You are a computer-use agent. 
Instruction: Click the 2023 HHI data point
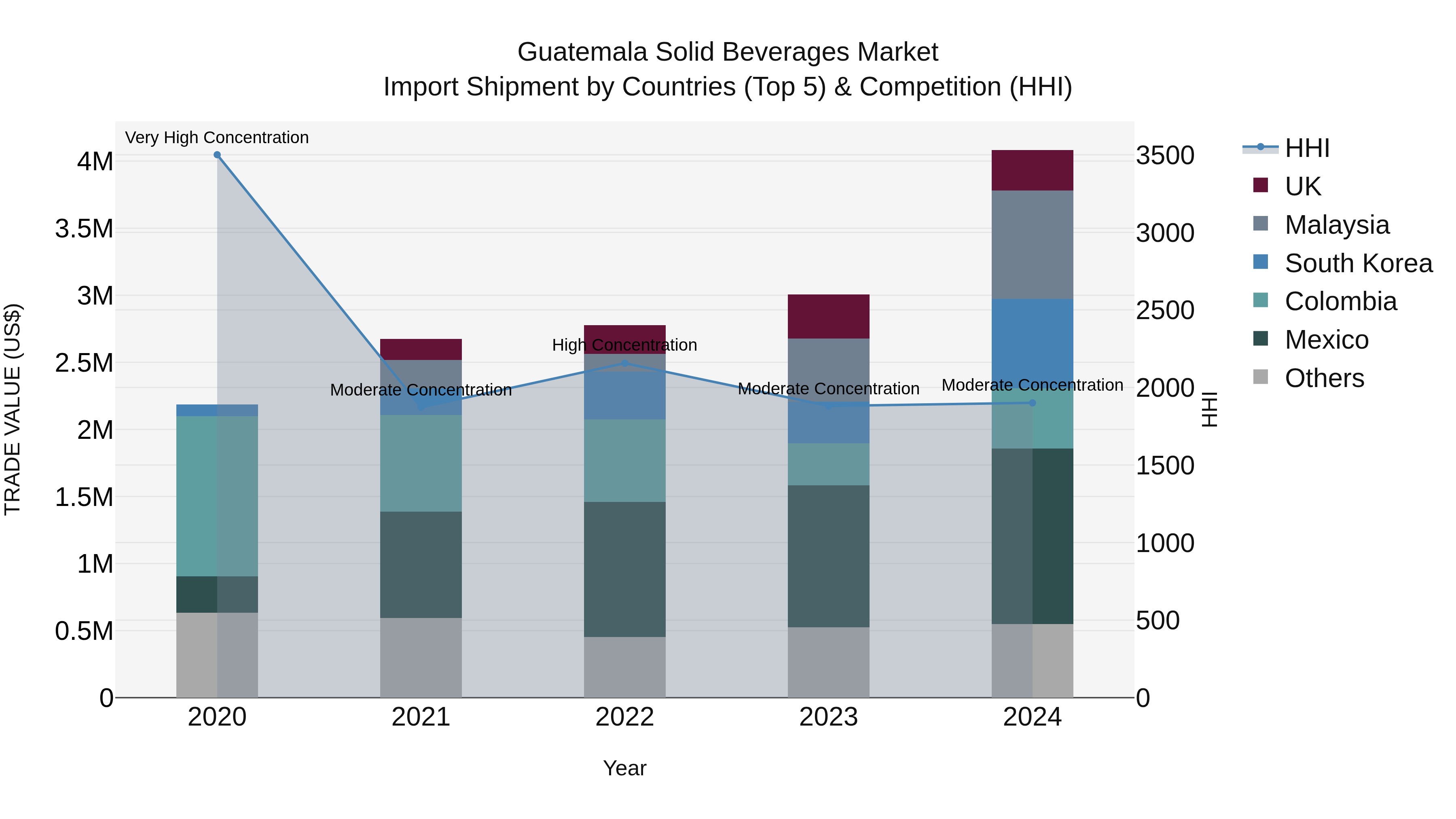[829, 406]
